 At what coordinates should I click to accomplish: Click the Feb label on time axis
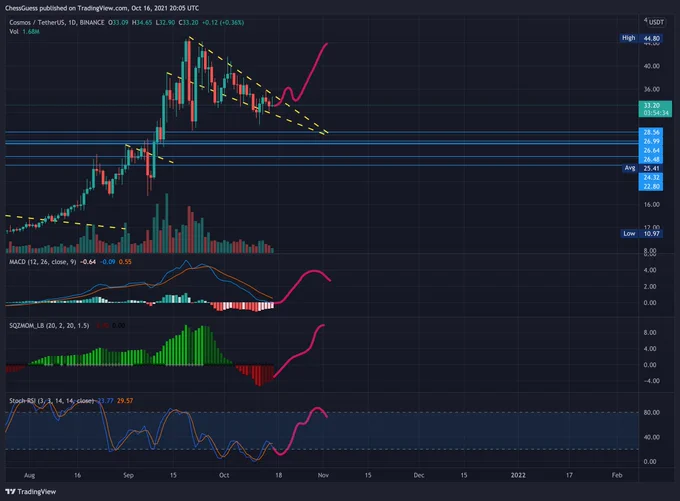click(x=617, y=475)
